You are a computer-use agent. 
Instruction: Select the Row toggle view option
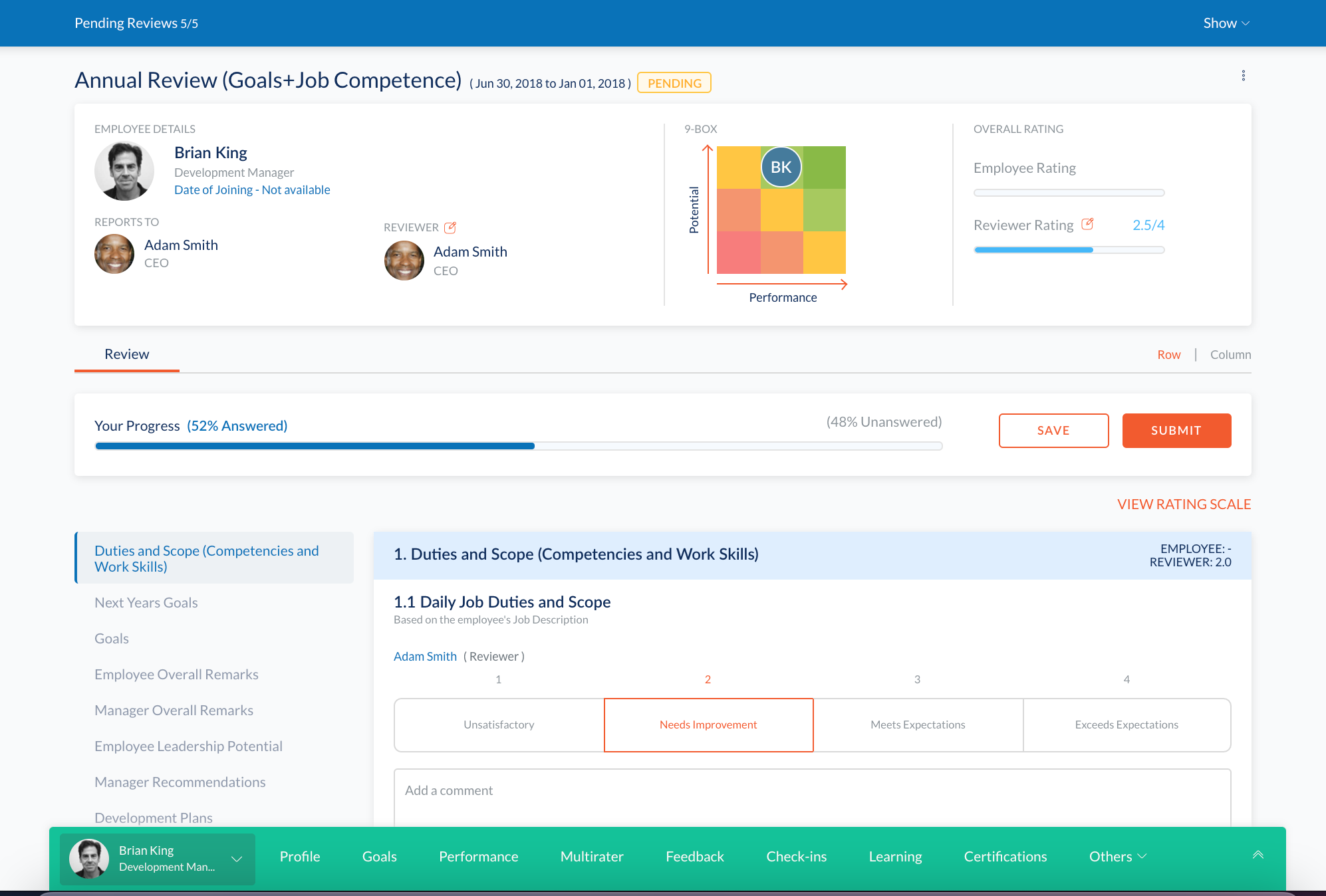coord(1168,353)
